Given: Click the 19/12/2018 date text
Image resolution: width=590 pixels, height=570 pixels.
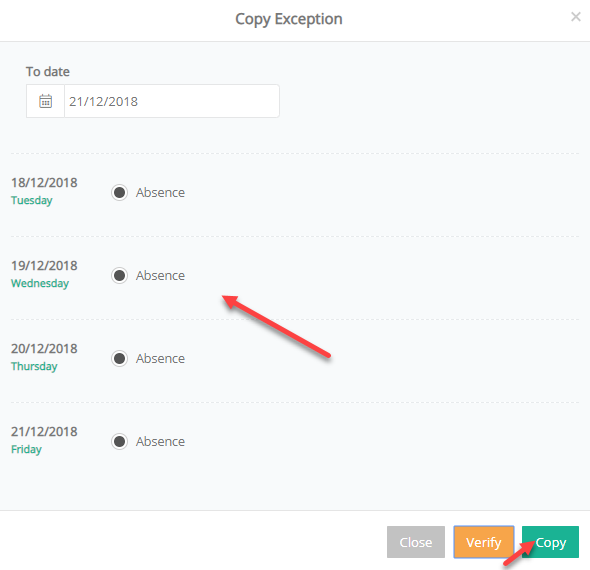Looking at the screenshot, I should tap(44, 266).
